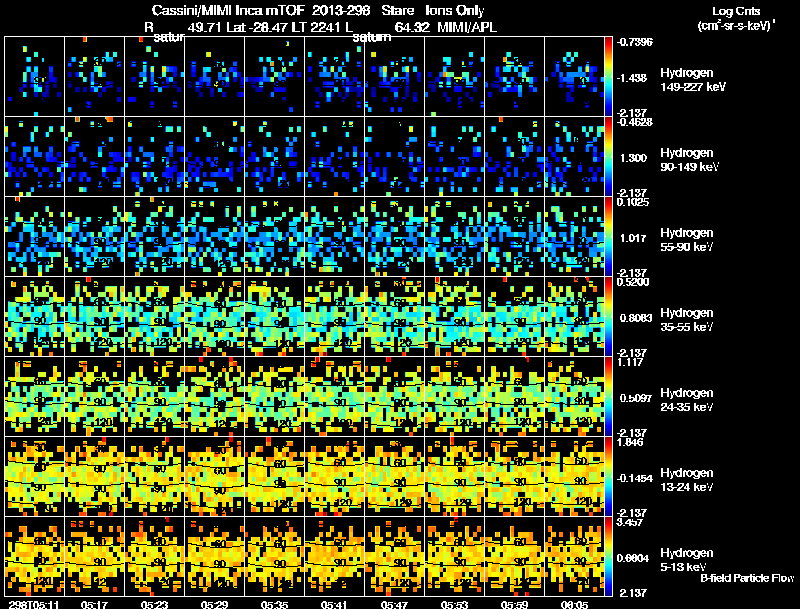Click the color bar beside the 90-149 keV row
The height and width of the screenshot is (609, 800).
click(608, 157)
